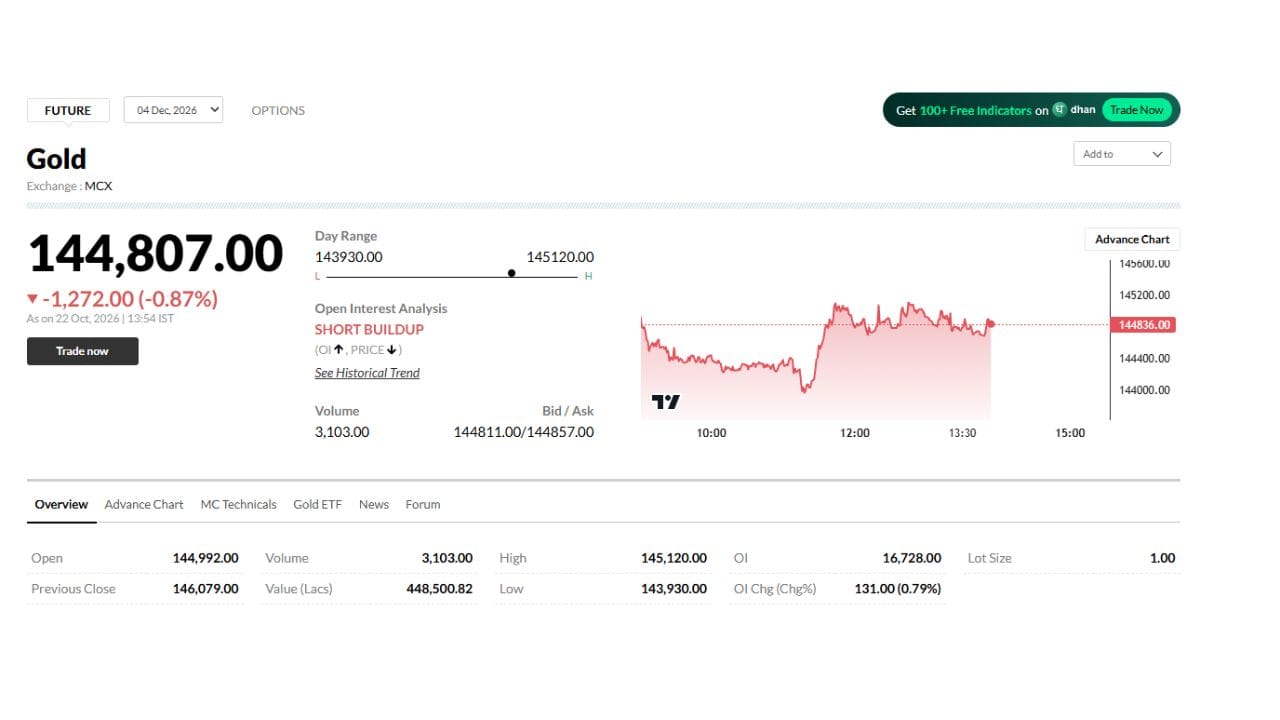
Task: Open the 04 Dec, 2026 expiry dropdown
Action: click(173, 110)
